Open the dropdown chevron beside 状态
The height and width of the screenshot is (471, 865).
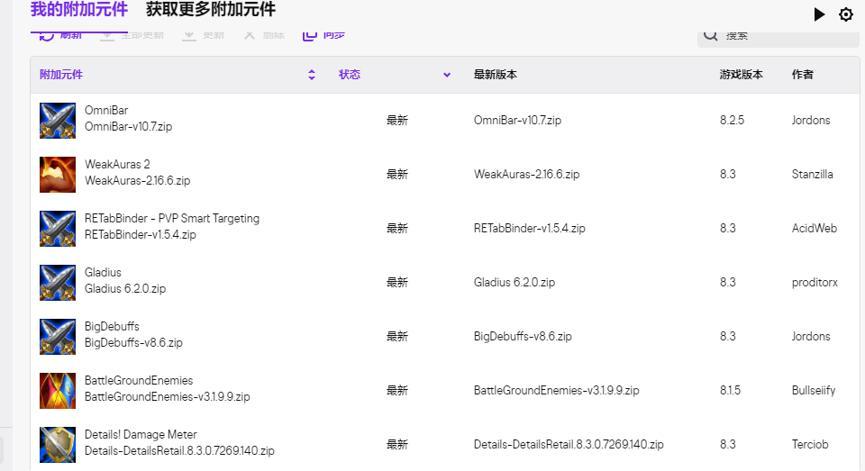(x=447, y=74)
